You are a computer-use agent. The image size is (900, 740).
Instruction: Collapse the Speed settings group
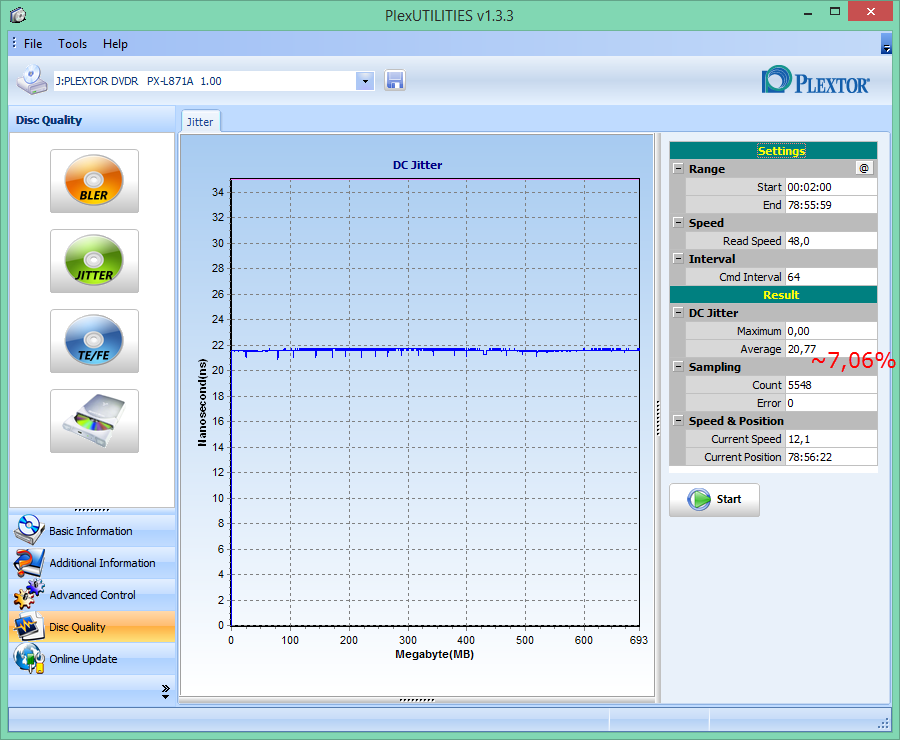[x=678, y=223]
